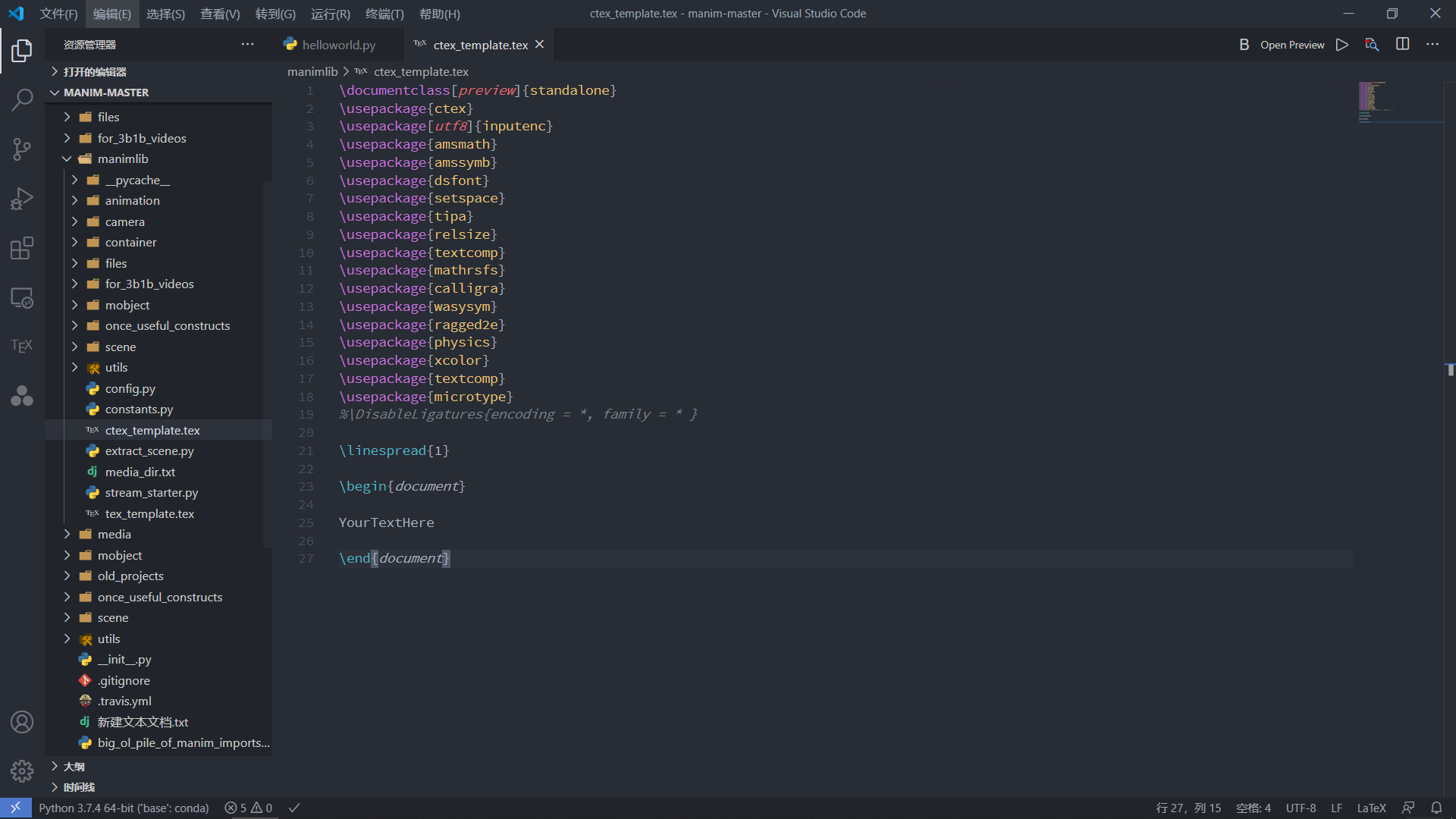This screenshot has height=819, width=1456.
Task: Open the 文件(F) menu
Action: point(59,14)
